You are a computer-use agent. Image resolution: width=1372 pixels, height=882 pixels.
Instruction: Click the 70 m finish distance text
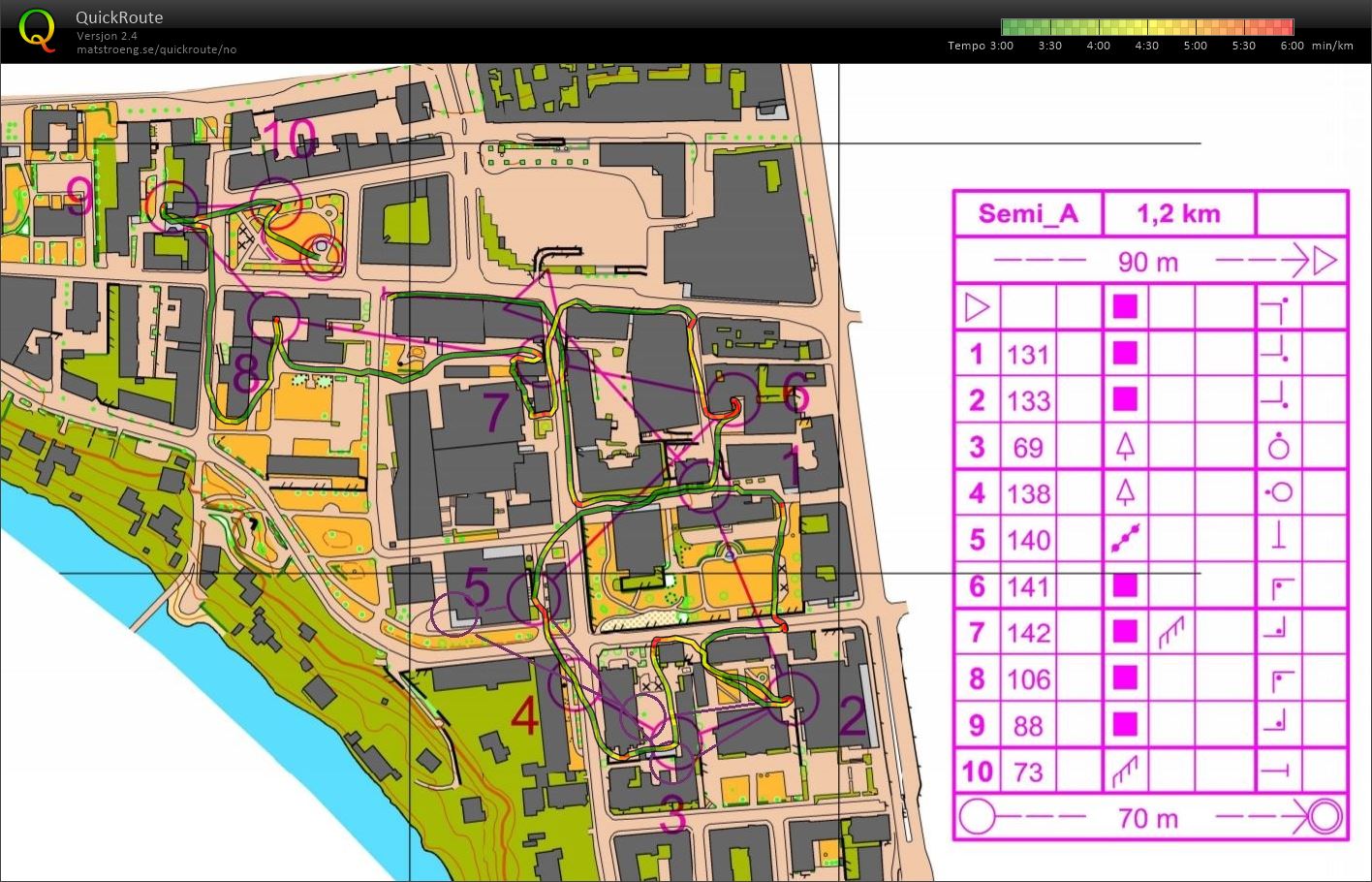click(x=1147, y=818)
